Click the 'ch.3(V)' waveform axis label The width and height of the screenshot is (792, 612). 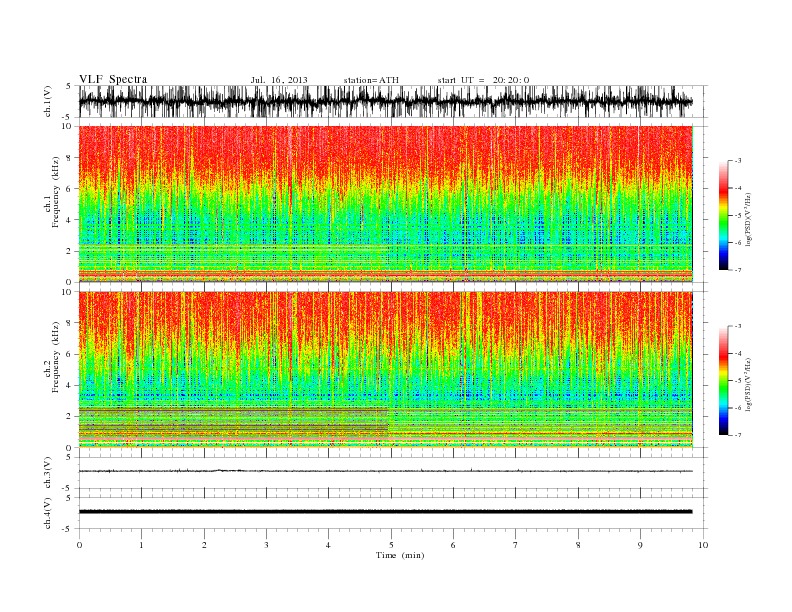click(x=48, y=473)
